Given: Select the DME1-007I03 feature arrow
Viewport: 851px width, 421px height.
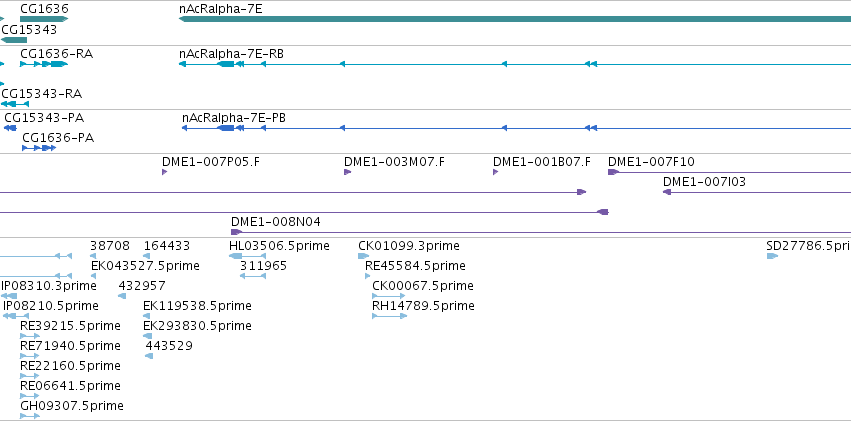Looking at the screenshot, I should coord(667,192).
